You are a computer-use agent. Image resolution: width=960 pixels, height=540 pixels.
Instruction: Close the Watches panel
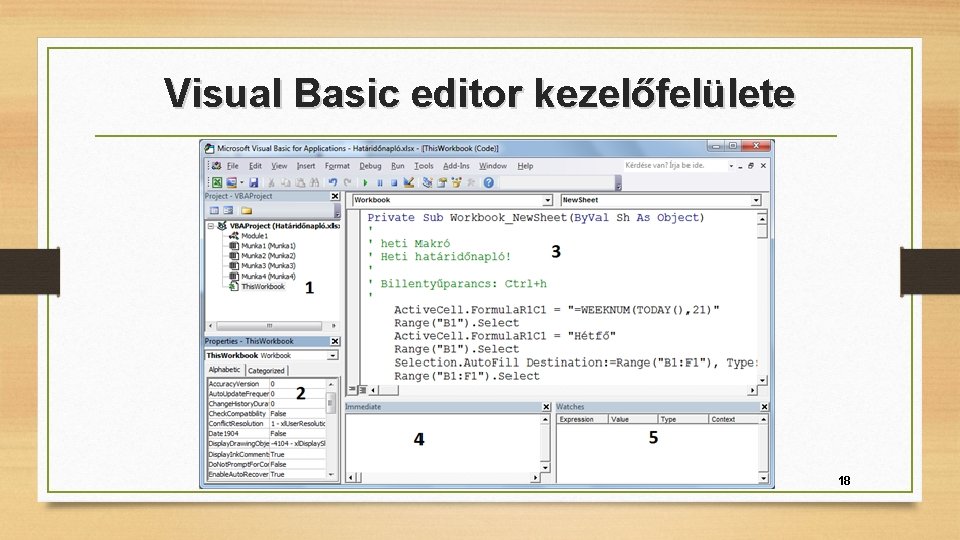pos(764,407)
